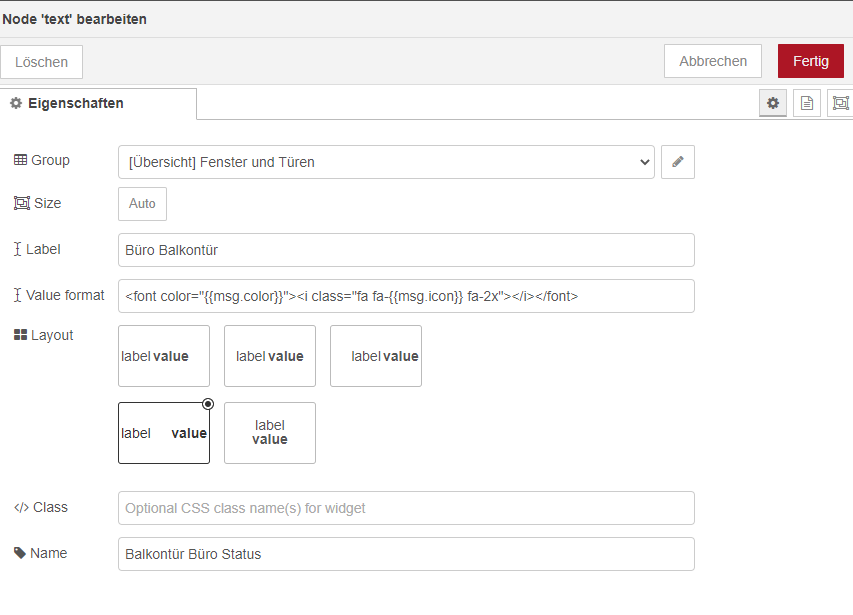Click the Name tag icon
The image size is (853, 615).
point(20,553)
